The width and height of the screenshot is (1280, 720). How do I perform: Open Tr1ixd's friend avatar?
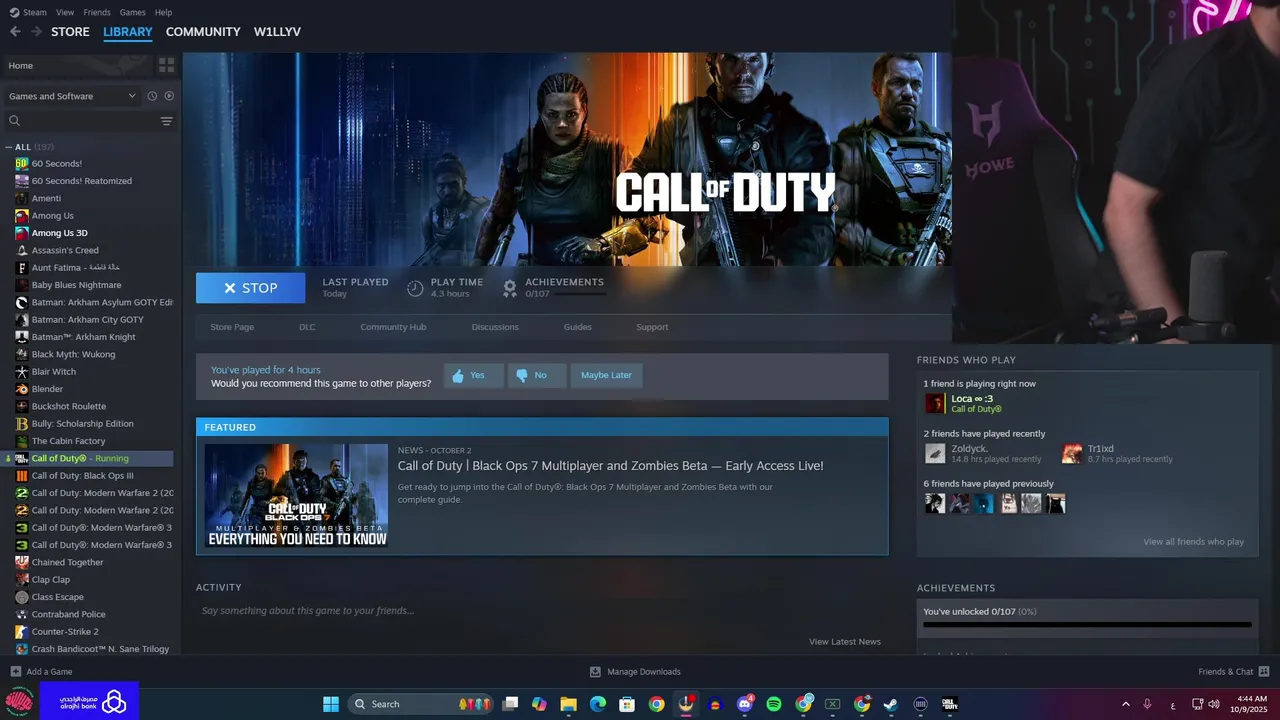click(x=1072, y=454)
